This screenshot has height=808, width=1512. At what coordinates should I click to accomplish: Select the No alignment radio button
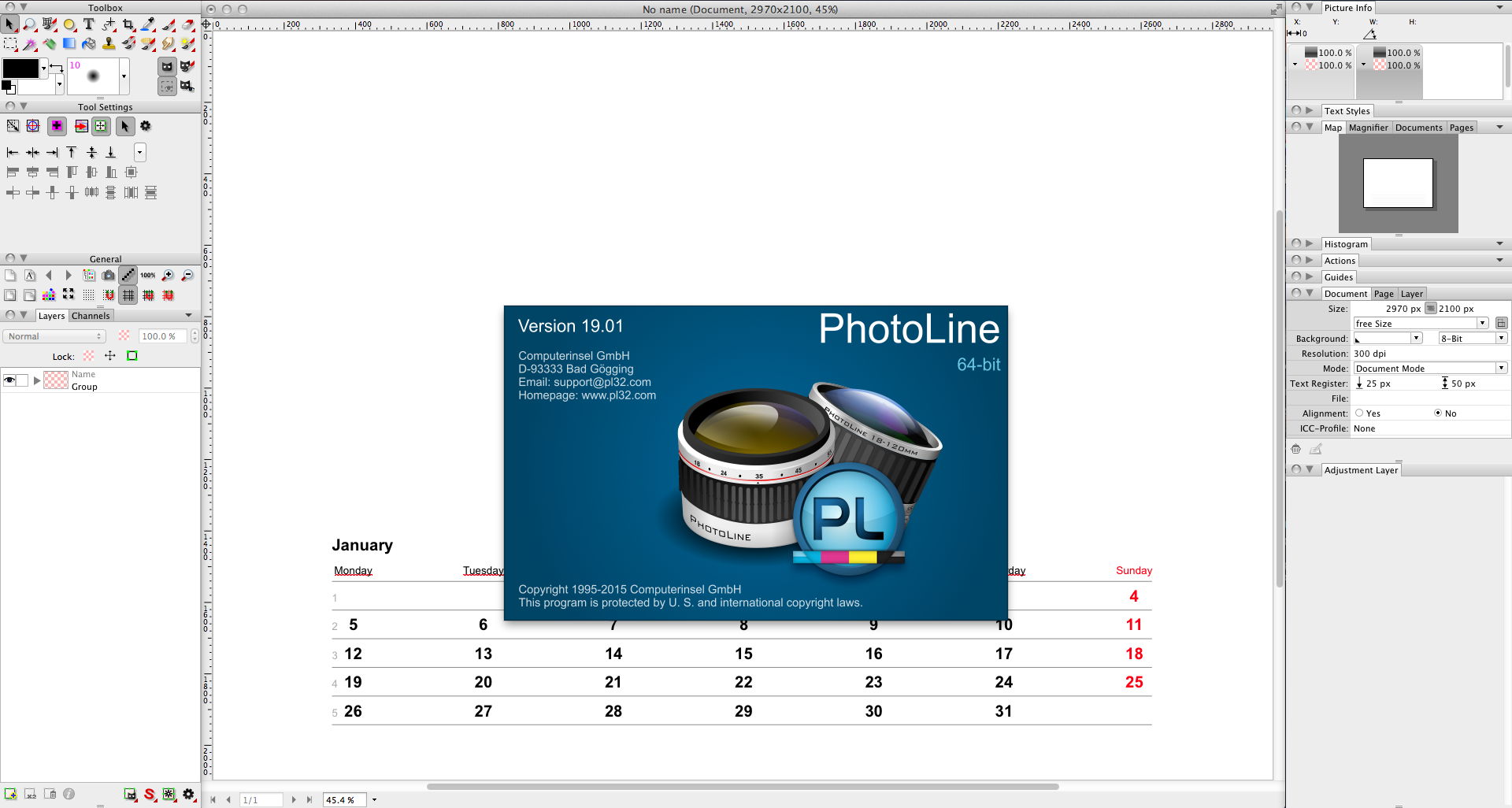click(x=1438, y=413)
